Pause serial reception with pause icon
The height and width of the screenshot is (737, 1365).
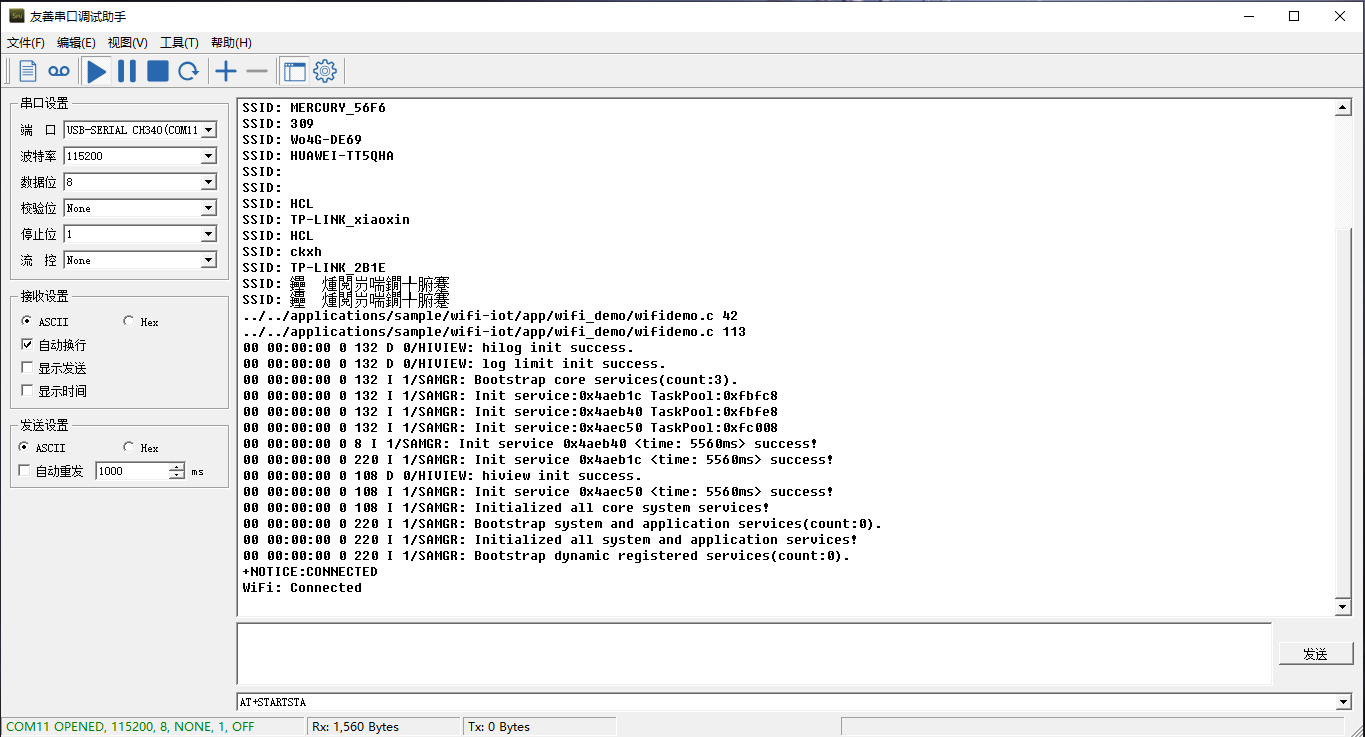127,71
